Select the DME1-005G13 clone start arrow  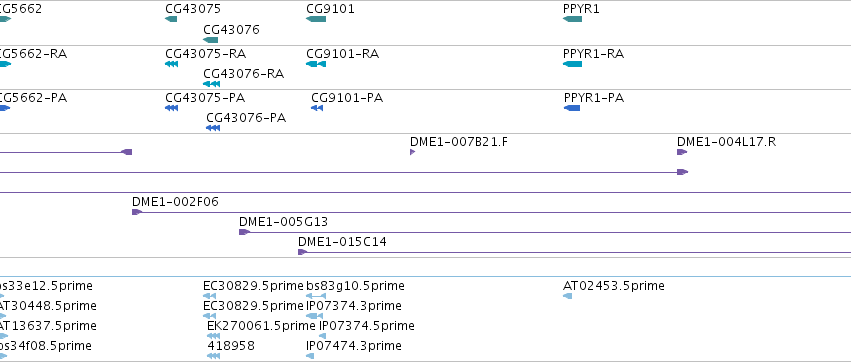(x=244, y=232)
